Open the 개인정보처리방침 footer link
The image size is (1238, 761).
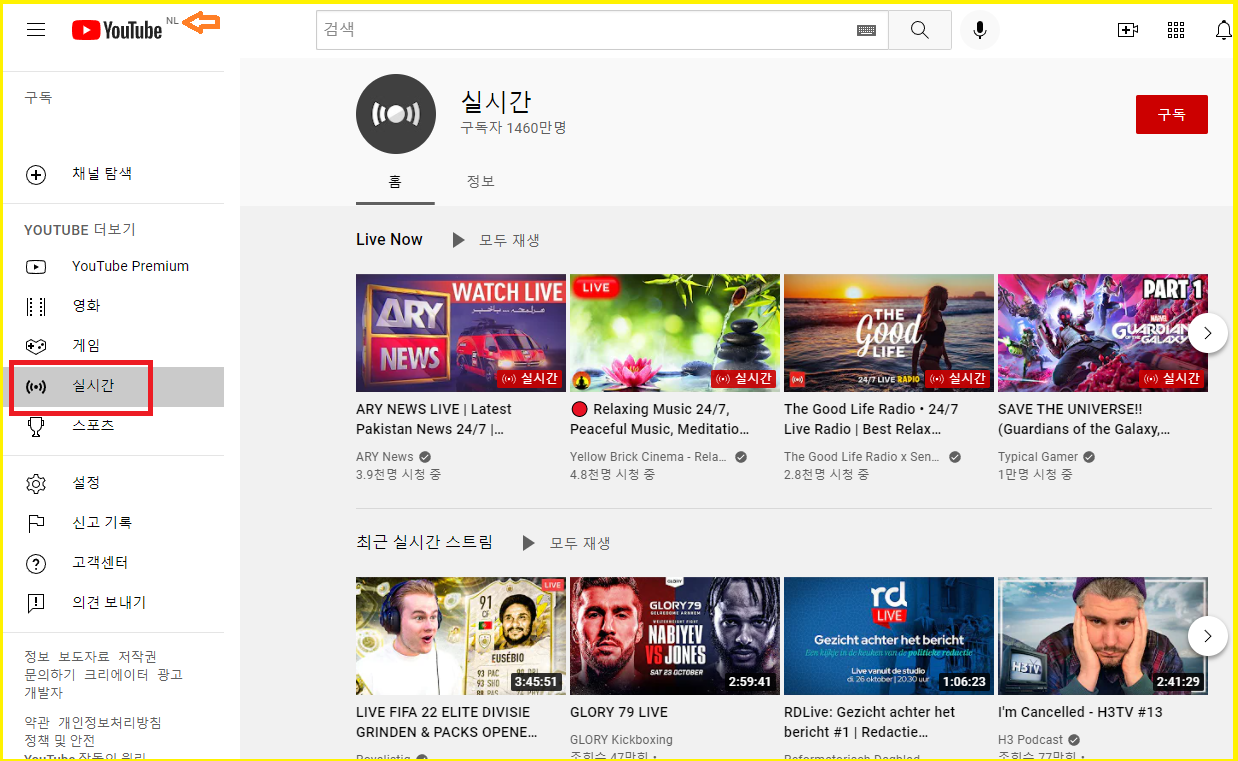coord(110,723)
